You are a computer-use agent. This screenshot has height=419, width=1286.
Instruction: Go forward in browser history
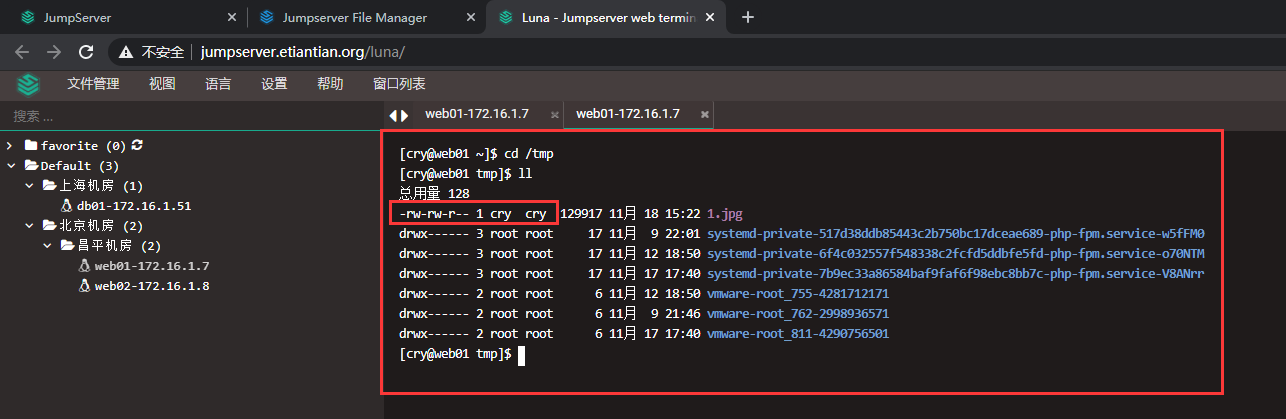(54, 52)
